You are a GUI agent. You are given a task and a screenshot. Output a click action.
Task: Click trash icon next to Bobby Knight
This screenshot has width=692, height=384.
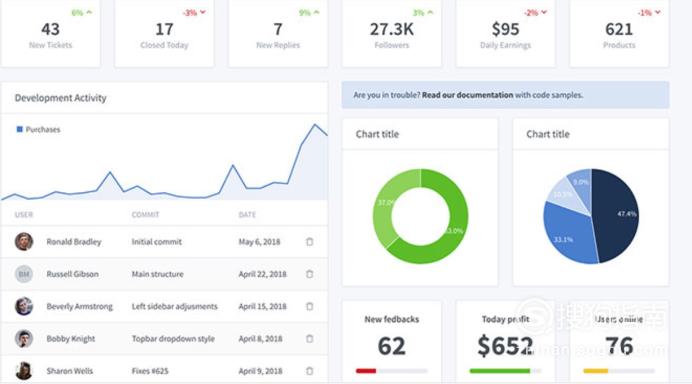309,339
